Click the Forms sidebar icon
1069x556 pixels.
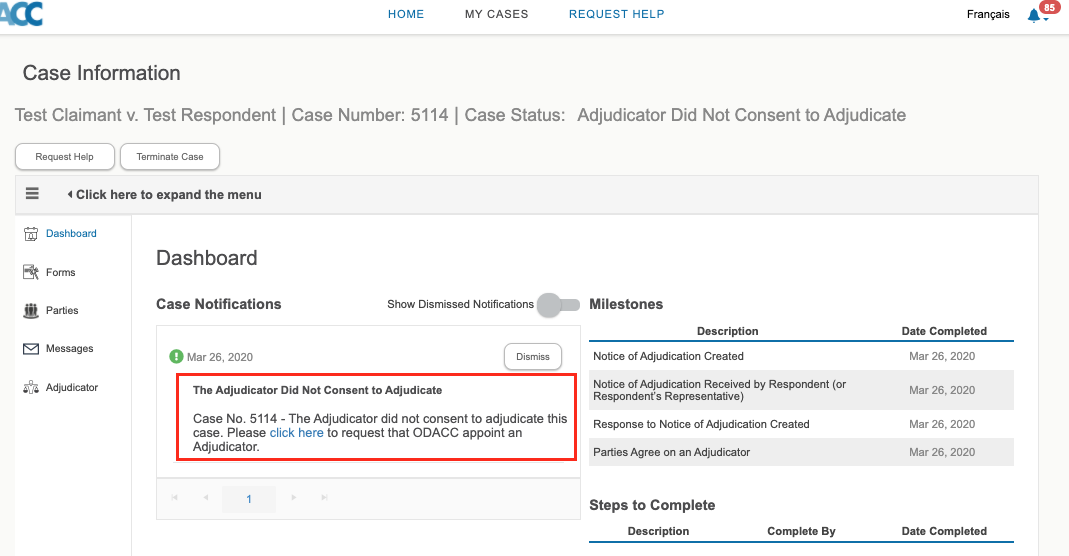pos(30,272)
